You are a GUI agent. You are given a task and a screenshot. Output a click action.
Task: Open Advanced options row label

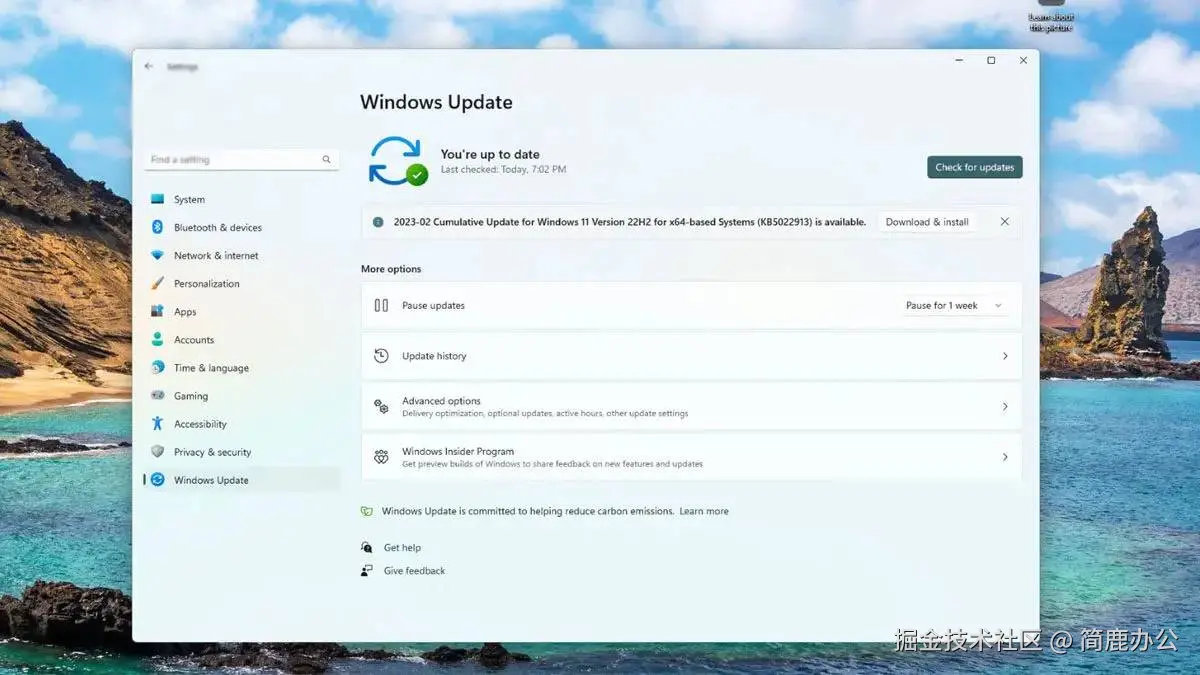click(441, 401)
